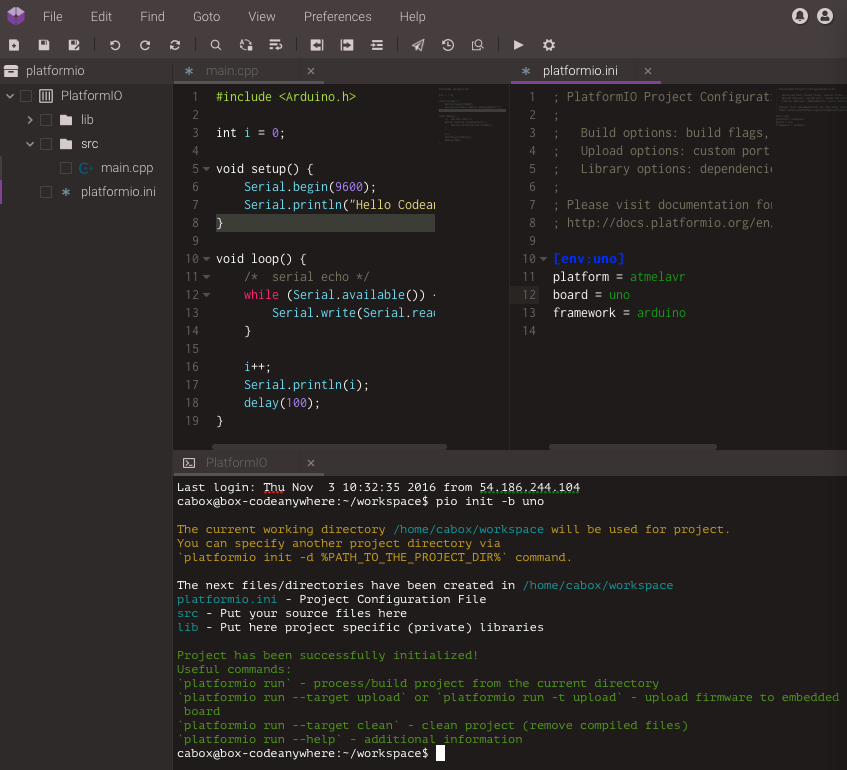Open the Help menu
The height and width of the screenshot is (770, 847).
coord(413,17)
